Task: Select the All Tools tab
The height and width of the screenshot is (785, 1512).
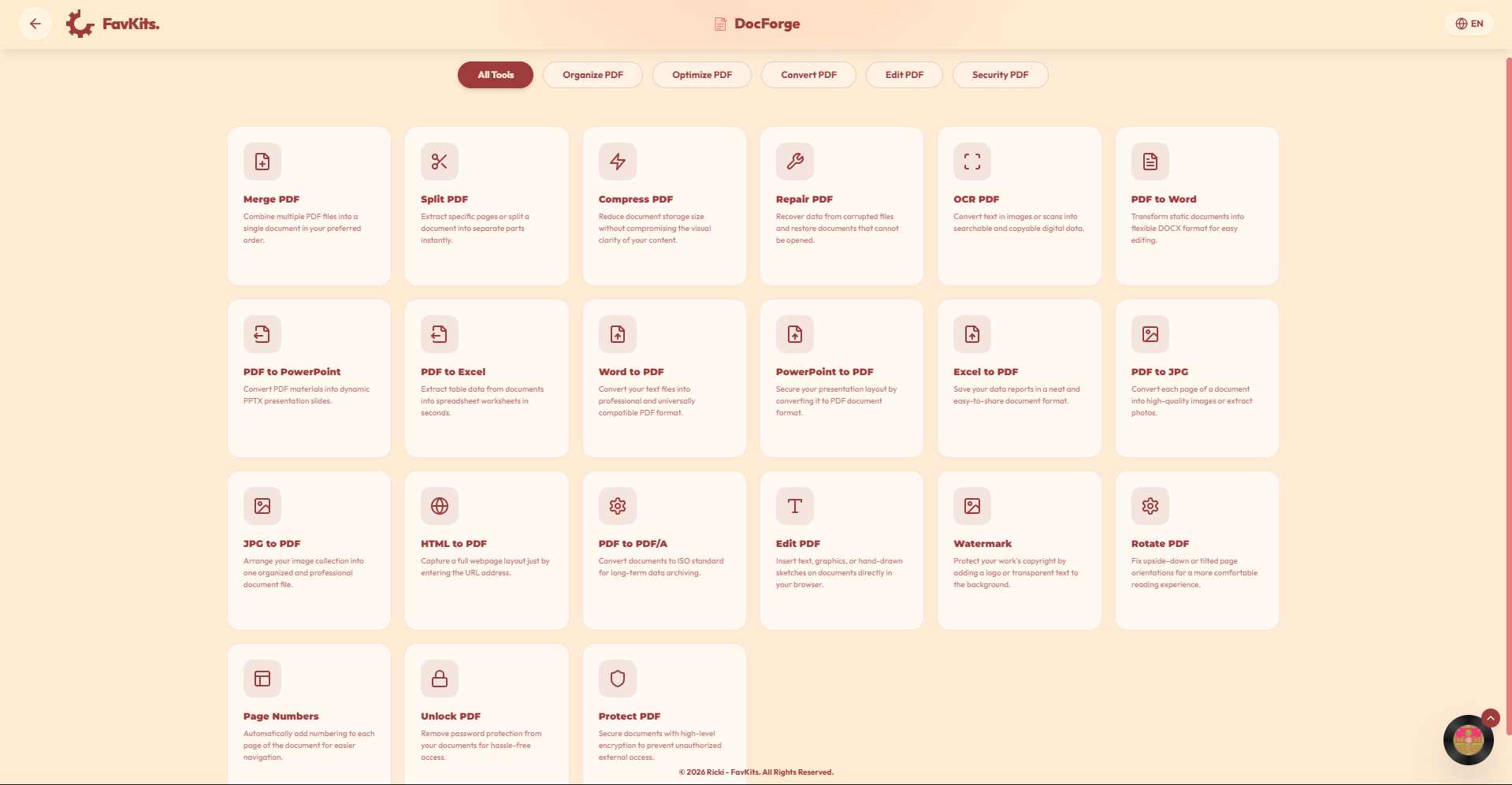Action: (x=496, y=75)
